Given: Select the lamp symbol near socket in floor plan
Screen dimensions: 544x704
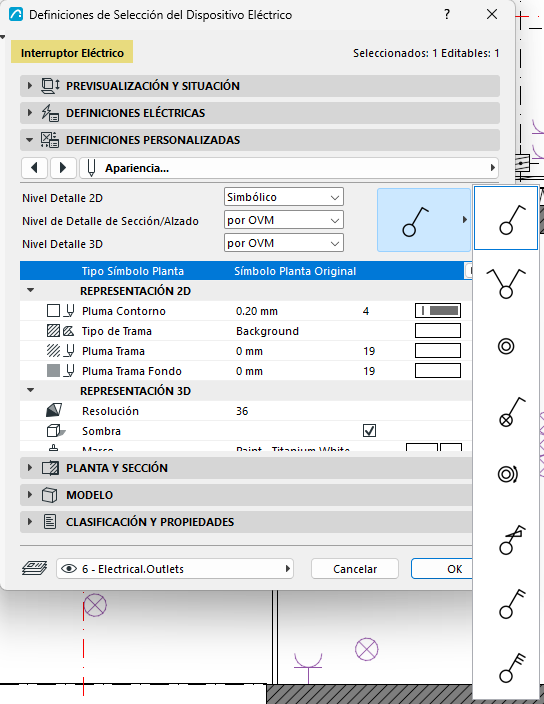Looking at the screenshot, I should pos(367,649).
